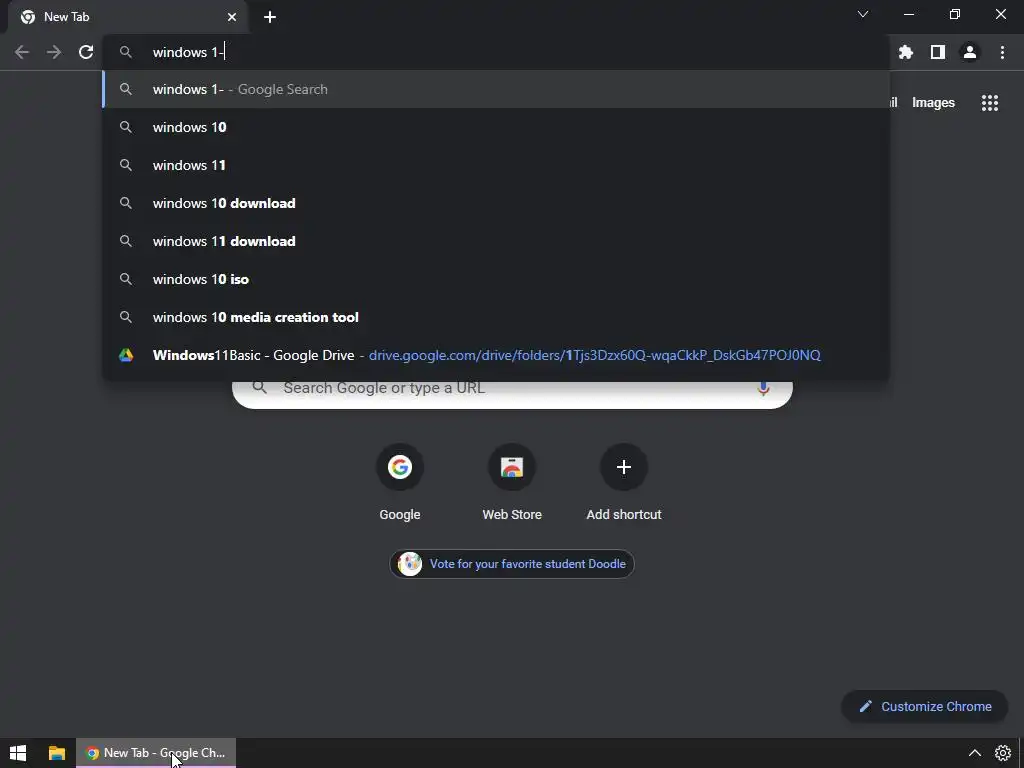Image resolution: width=1024 pixels, height=768 pixels.
Task: Open the Windows11Basic Google Drive suggestion
Action: click(x=496, y=355)
